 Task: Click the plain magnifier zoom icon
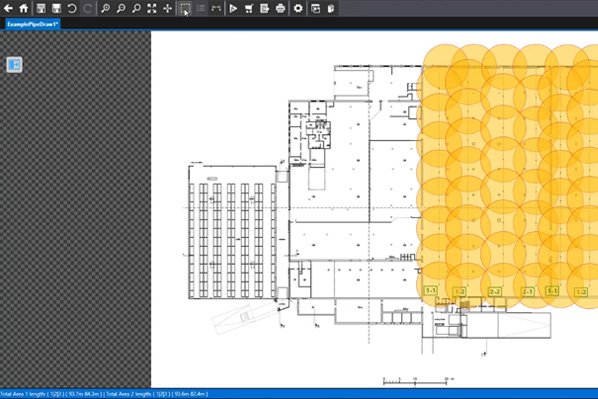pyautogui.click(x=136, y=8)
